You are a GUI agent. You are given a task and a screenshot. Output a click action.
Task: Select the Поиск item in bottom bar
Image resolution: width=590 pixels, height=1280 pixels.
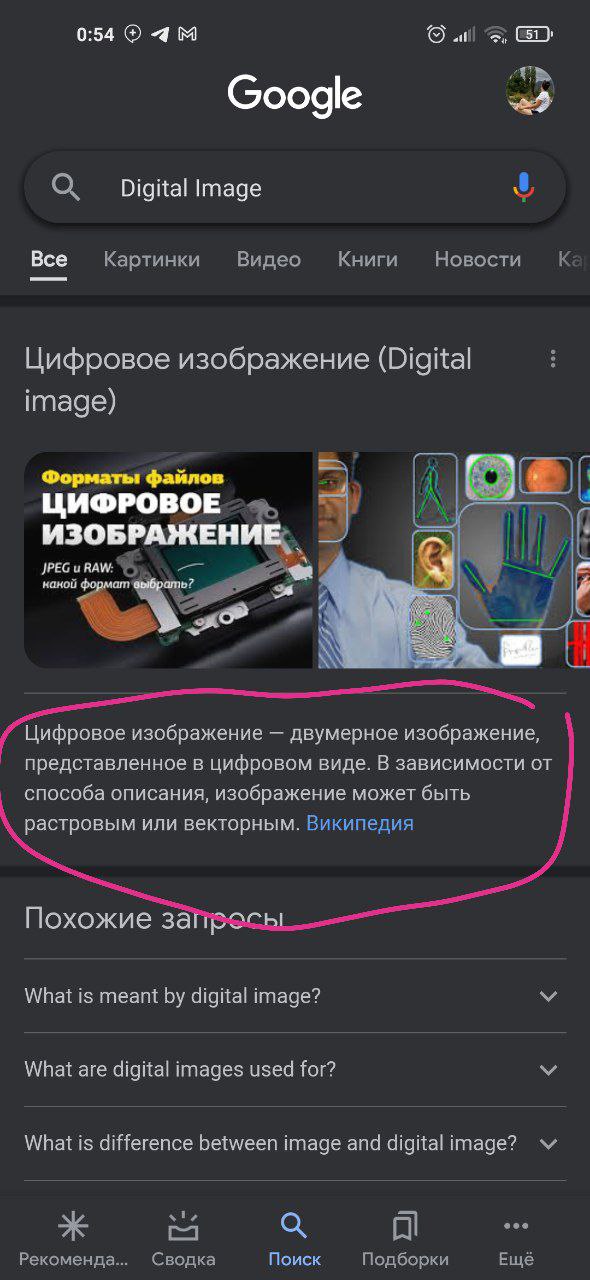[x=295, y=1238]
